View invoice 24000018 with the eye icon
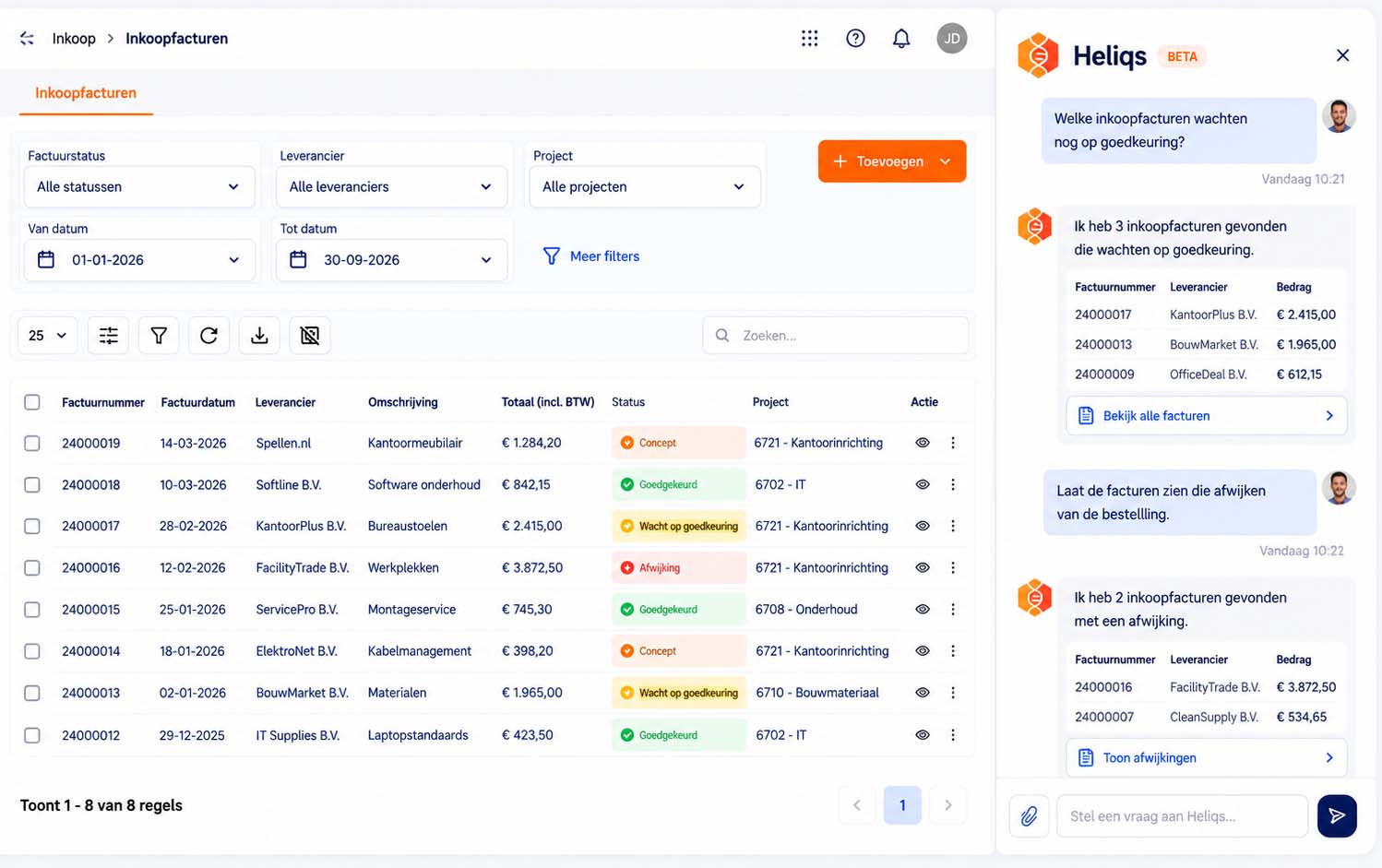1382x868 pixels. (x=922, y=484)
